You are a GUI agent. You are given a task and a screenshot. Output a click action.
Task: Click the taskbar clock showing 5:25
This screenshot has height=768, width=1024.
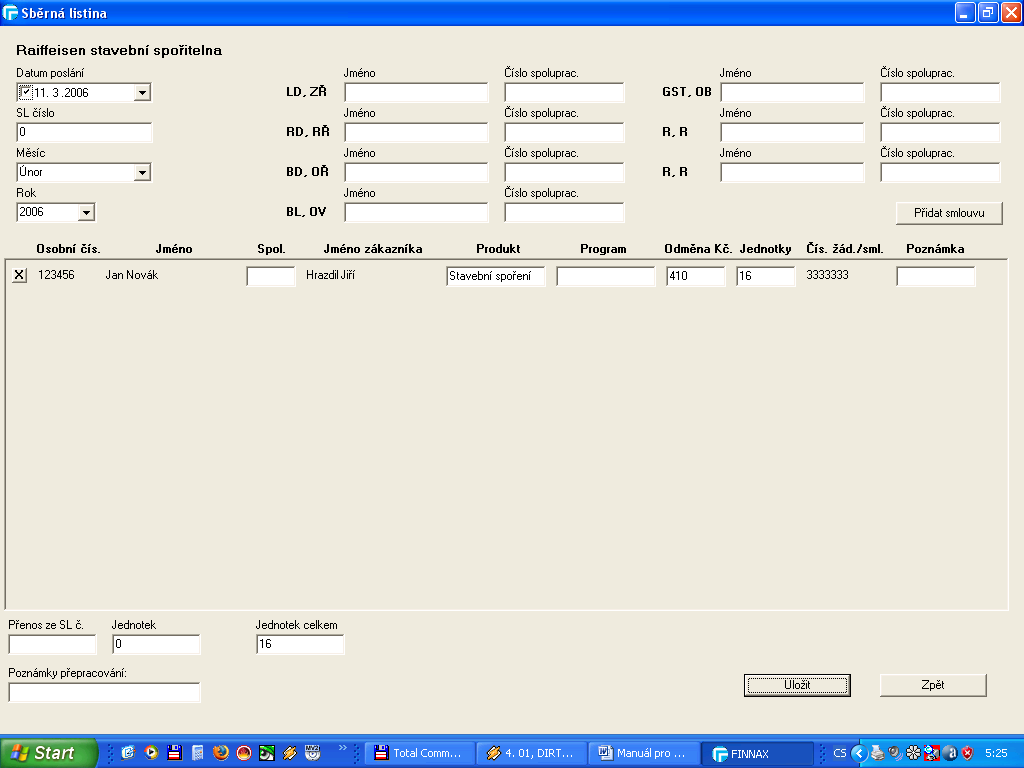996,753
